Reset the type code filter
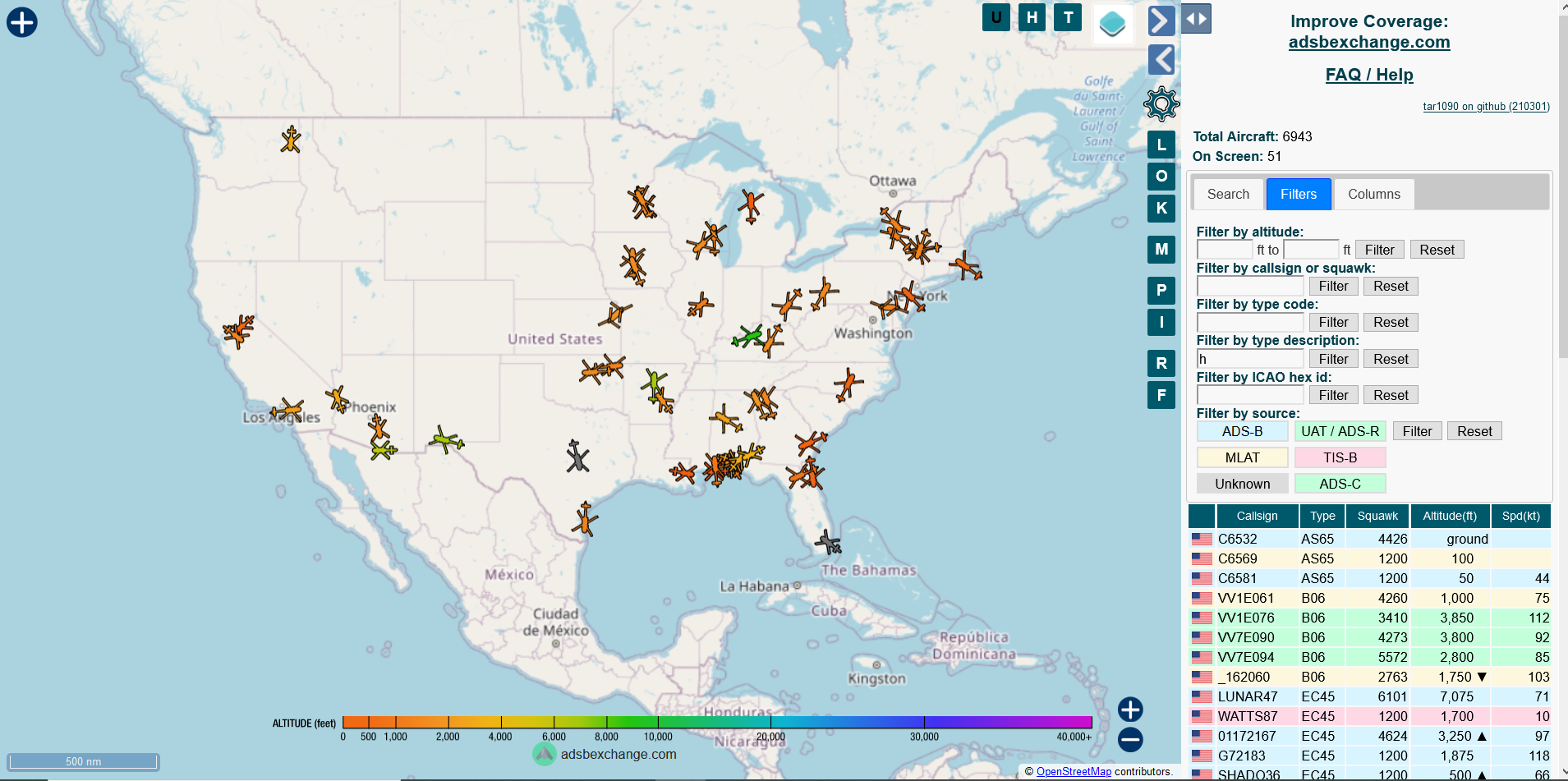The width and height of the screenshot is (1568, 781). coord(1391,322)
